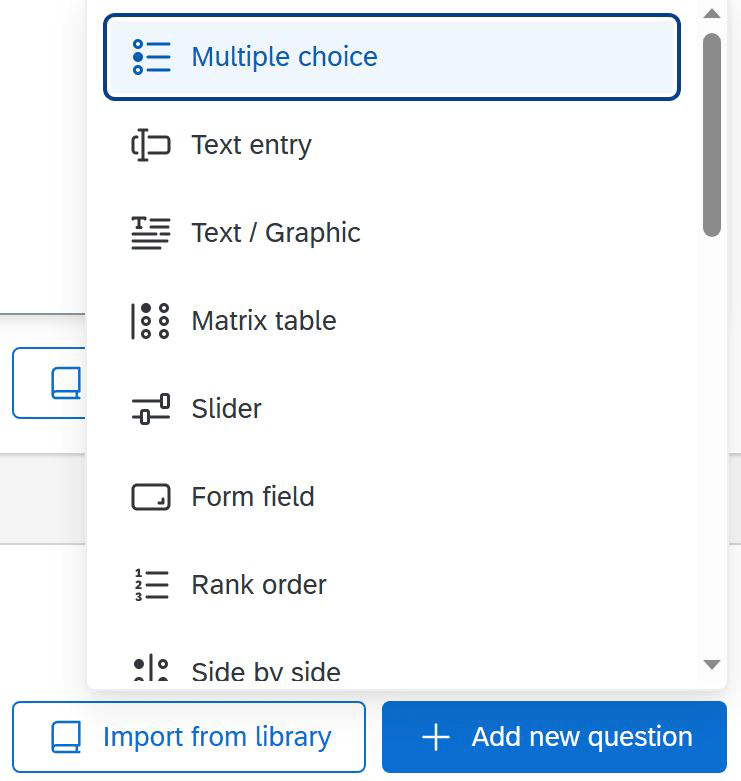Click the dropdown list scrollbar thumb
This screenshot has width=741, height=781.
click(x=712, y=134)
